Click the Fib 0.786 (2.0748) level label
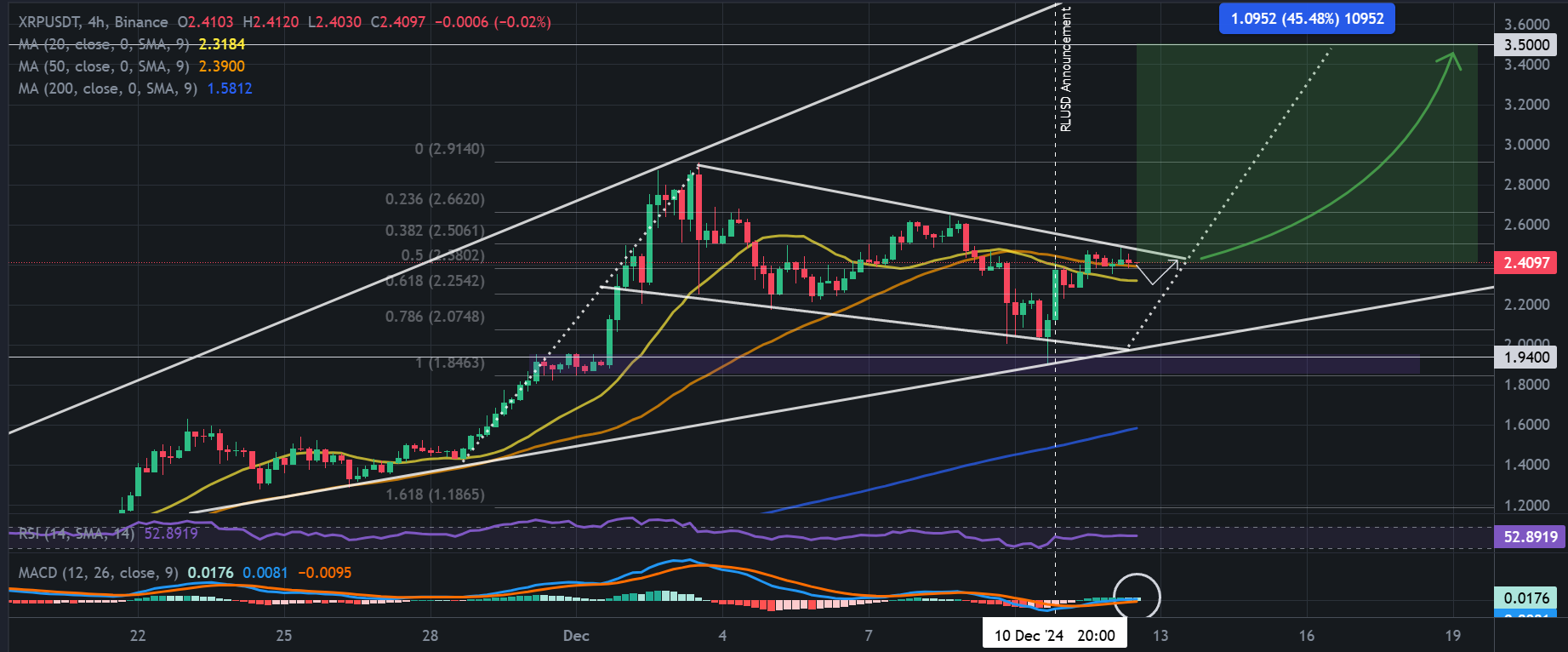This screenshot has width=1568, height=652. (x=435, y=317)
